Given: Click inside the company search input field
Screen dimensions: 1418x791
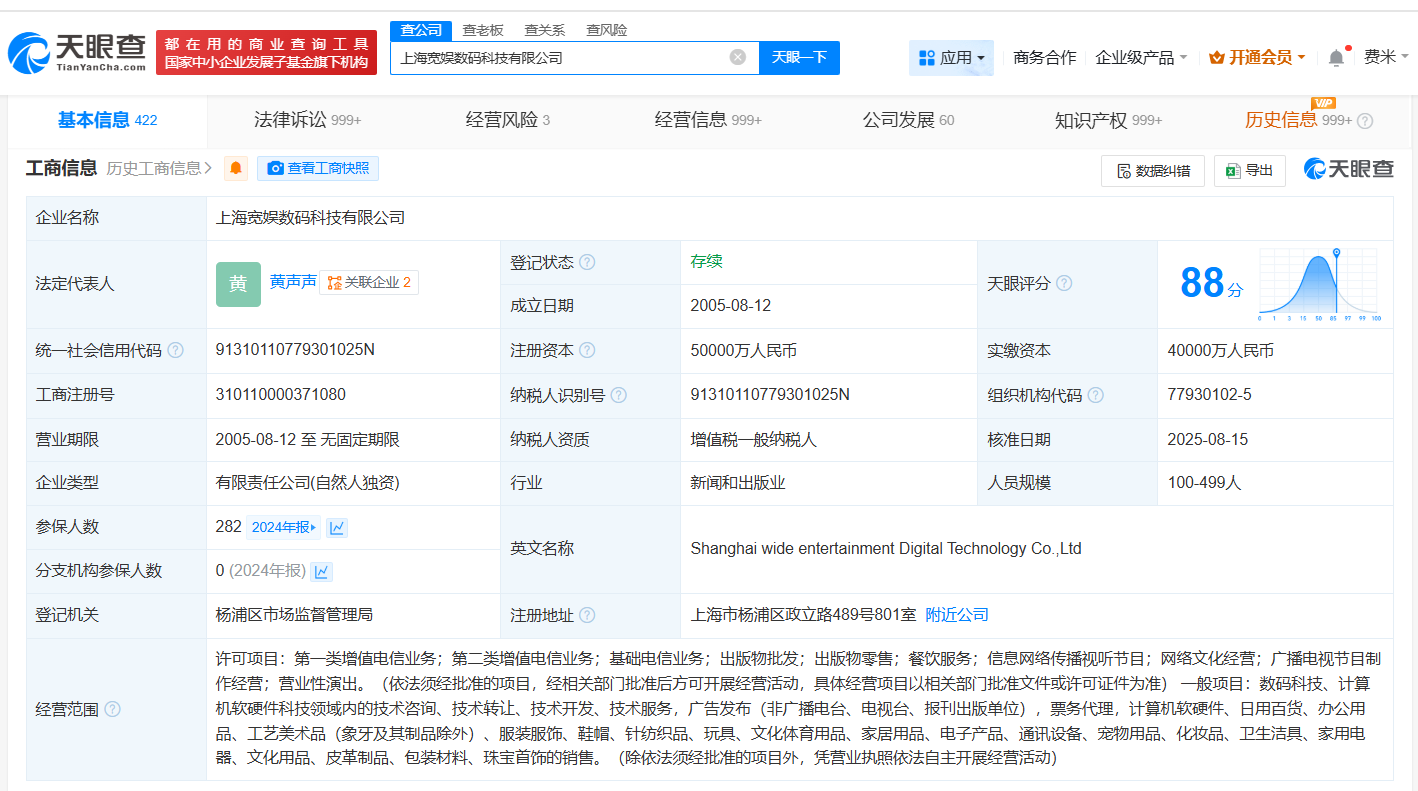Looking at the screenshot, I should (x=560, y=58).
